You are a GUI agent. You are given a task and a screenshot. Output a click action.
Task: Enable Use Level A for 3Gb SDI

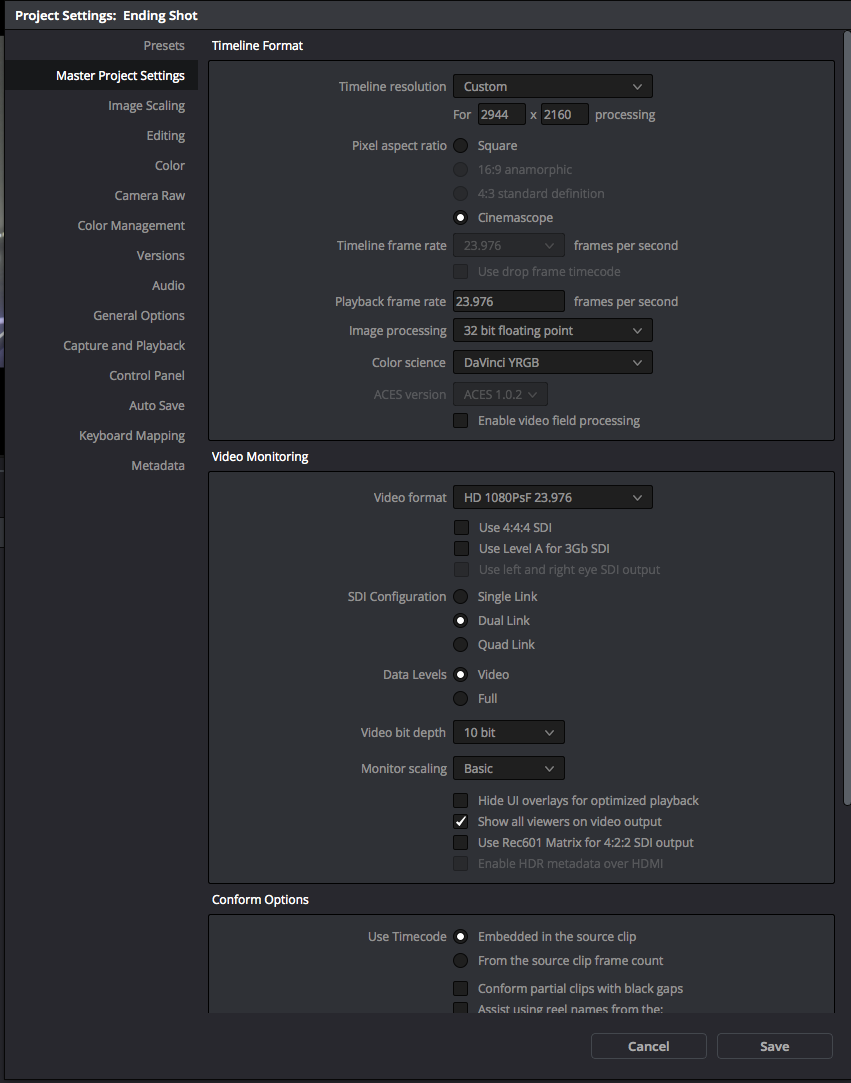(461, 548)
